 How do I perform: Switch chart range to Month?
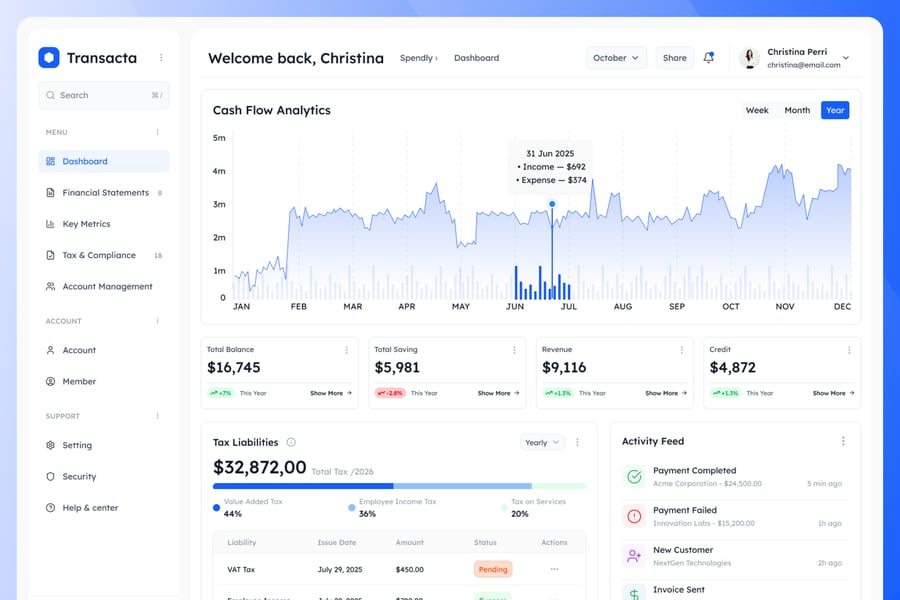[797, 110]
